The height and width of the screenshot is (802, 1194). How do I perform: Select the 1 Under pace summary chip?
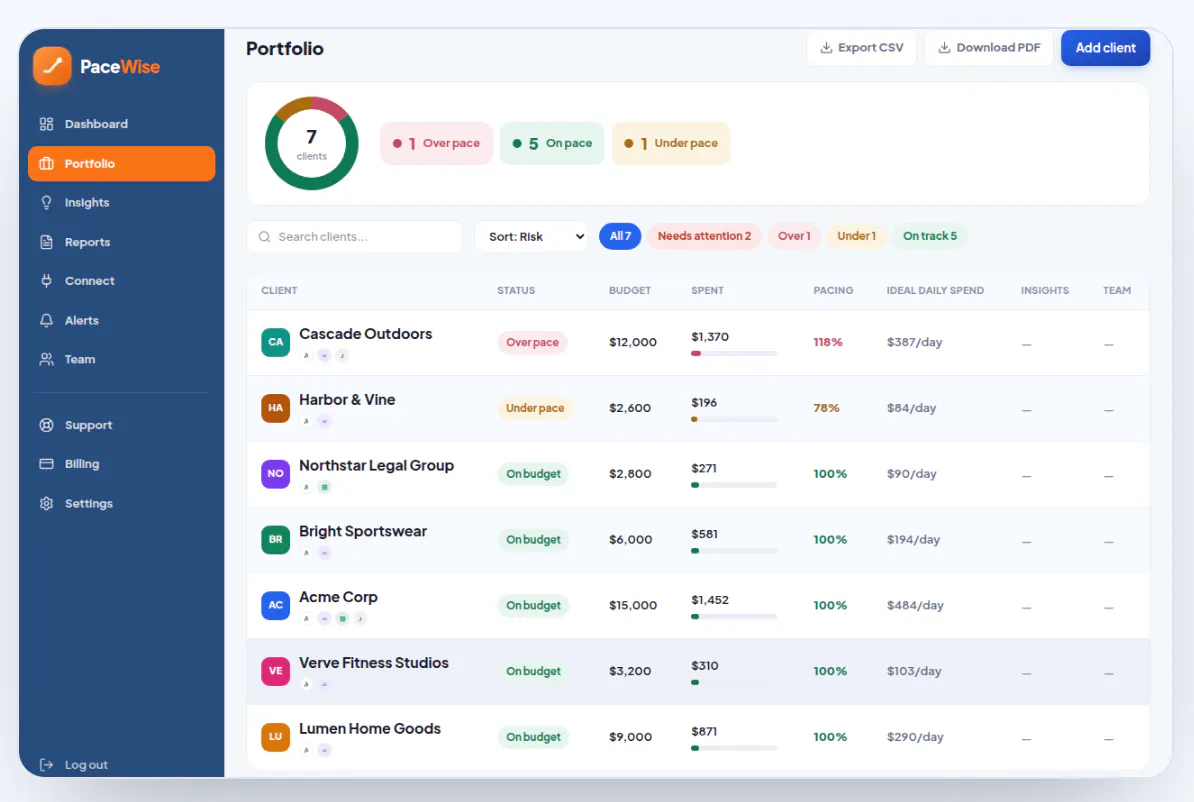[x=671, y=143]
